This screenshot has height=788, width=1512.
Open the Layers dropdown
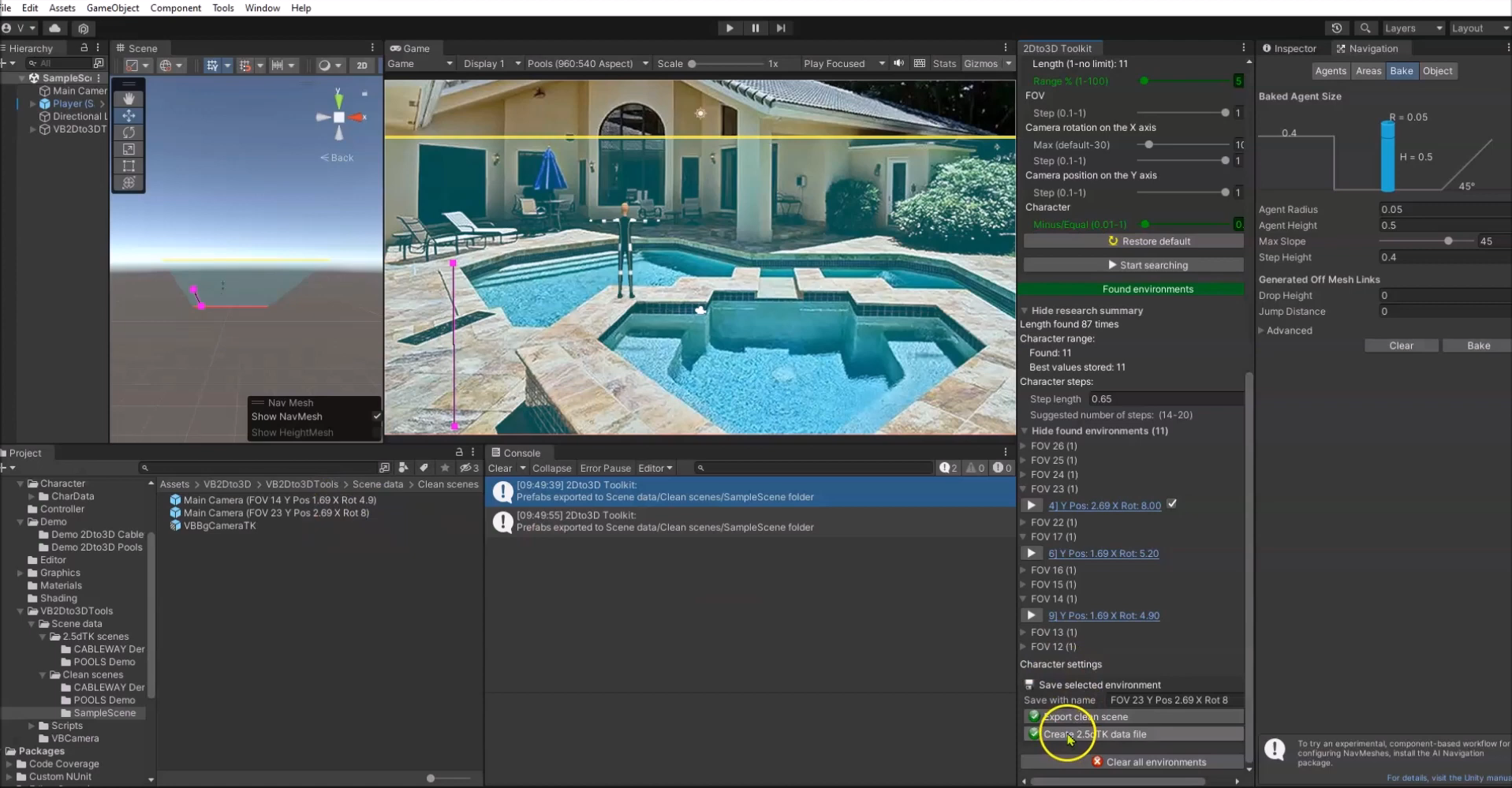[1413, 28]
